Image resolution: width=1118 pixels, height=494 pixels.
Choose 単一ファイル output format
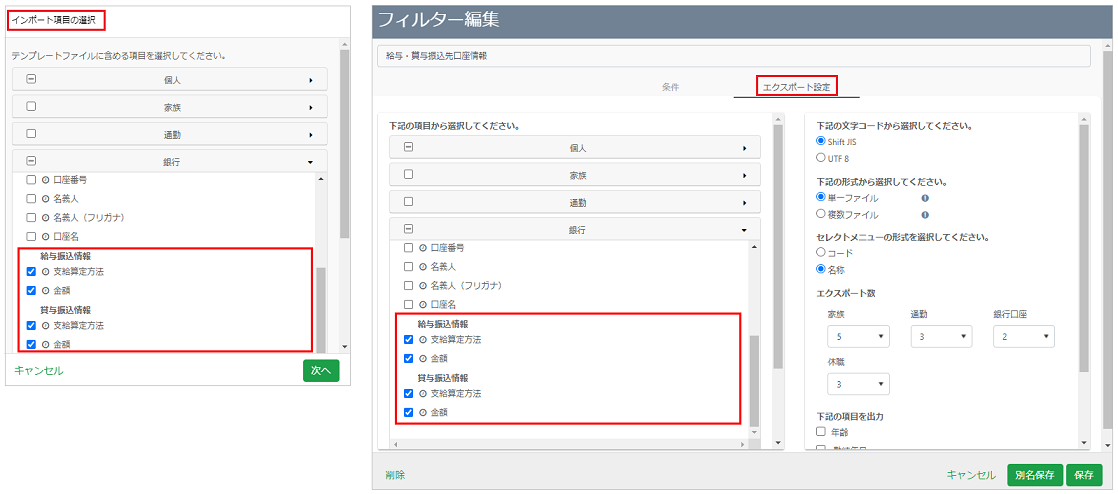point(821,197)
